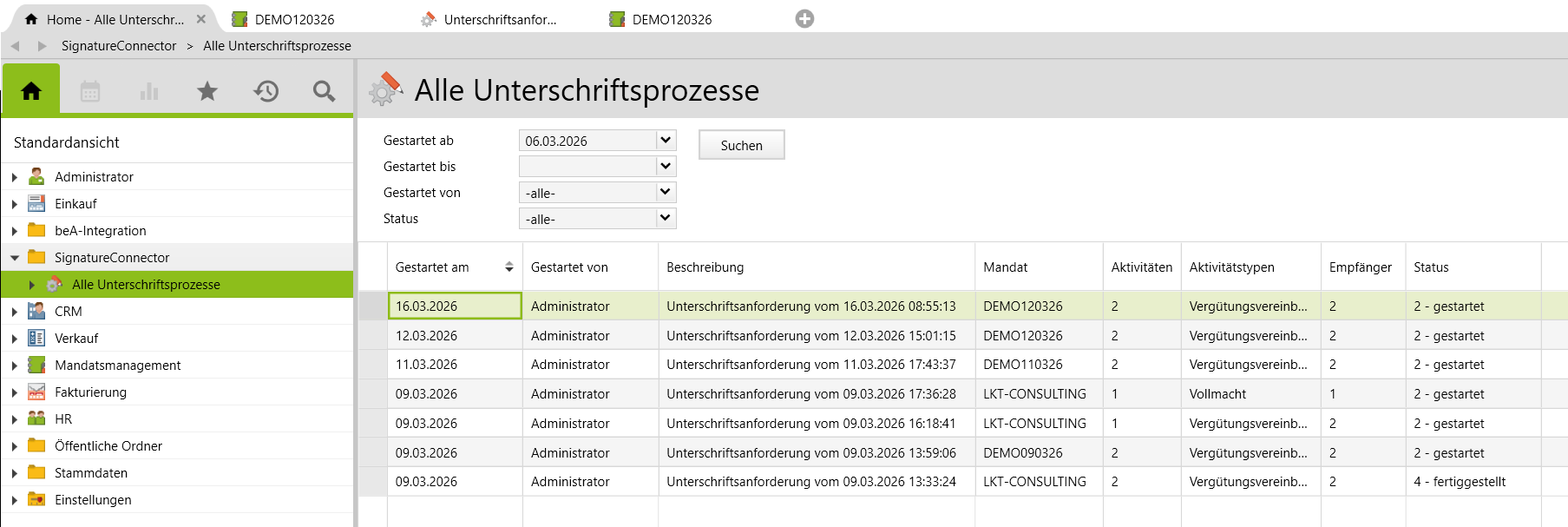
Task: Navigate back with the left arrow
Action: click(x=16, y=46)
